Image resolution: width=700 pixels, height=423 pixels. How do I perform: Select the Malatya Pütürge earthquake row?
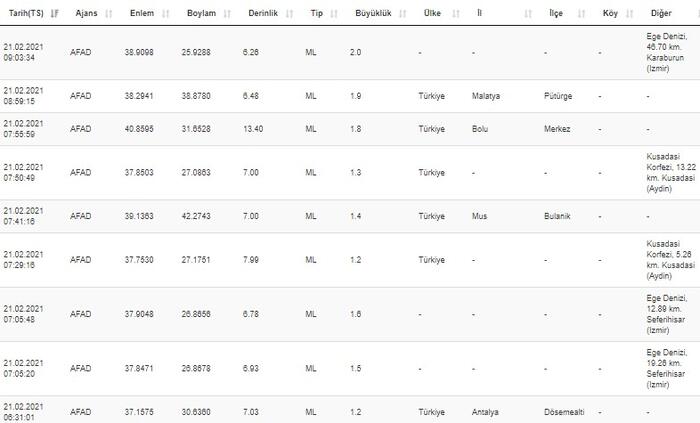click(x=350, y=96)
